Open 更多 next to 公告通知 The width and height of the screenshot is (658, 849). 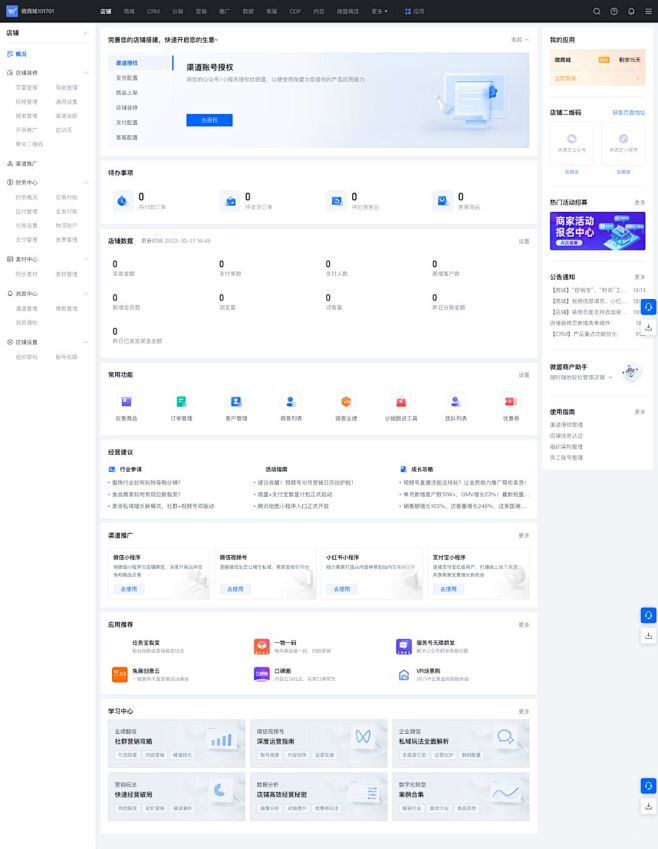click(640, 277)
